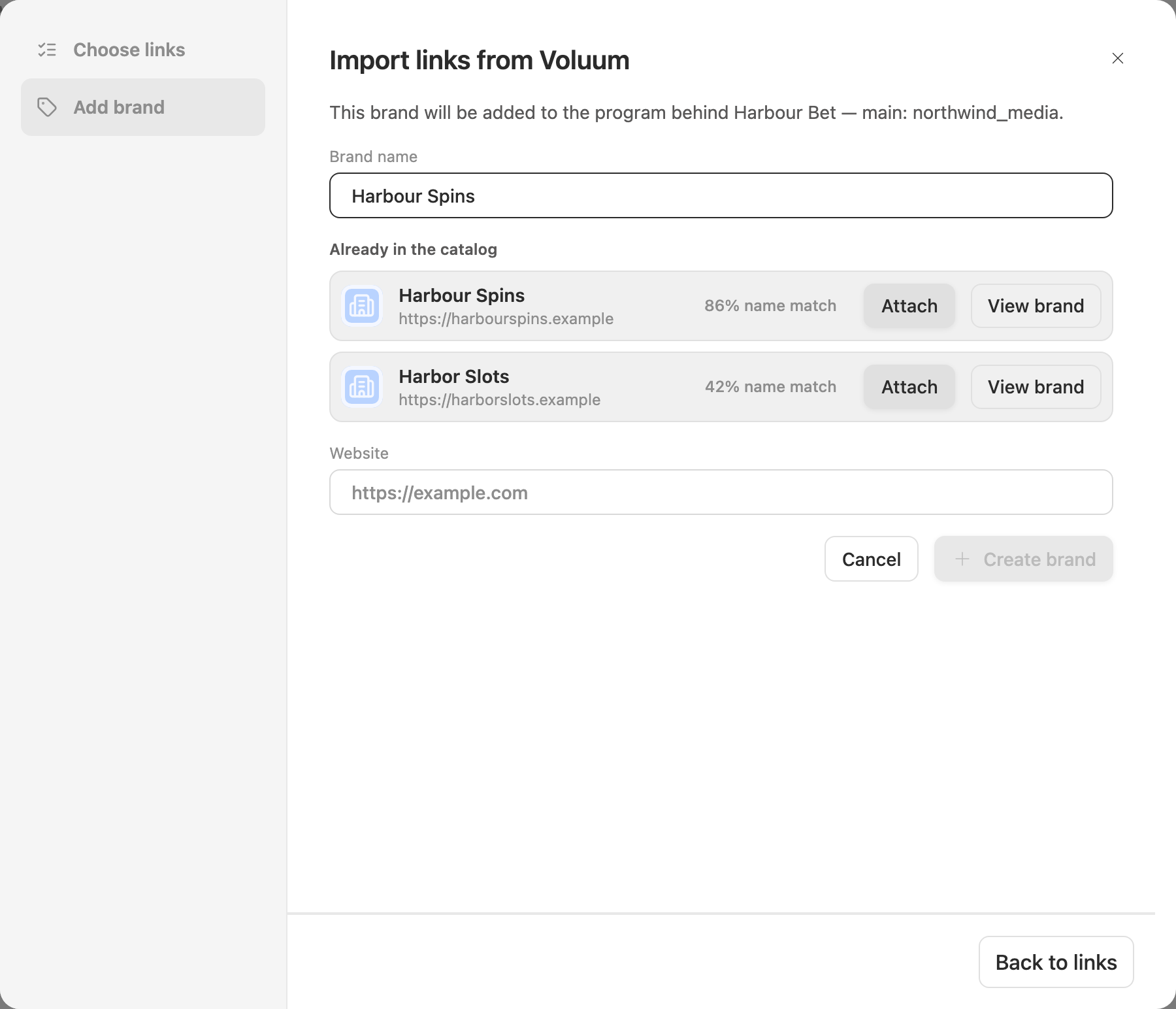Click the Harbour Spins catalog entry name
1176x1009 pixels.
pos(462,295)
